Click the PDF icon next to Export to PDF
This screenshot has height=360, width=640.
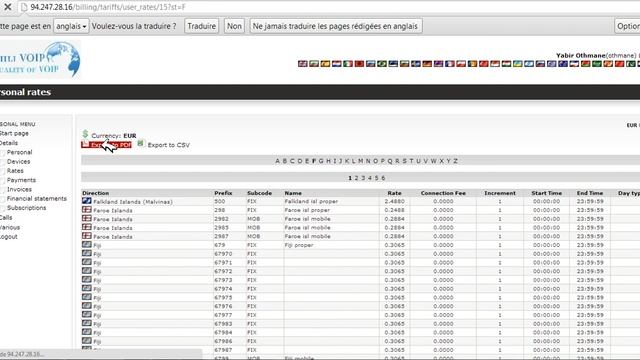tap(85, 144)
